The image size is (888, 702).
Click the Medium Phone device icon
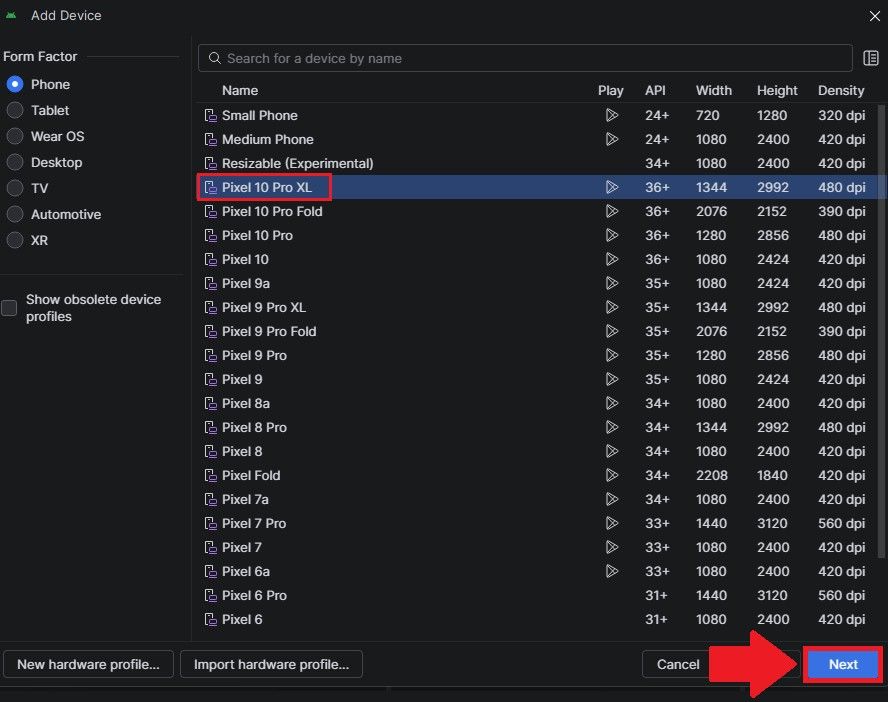pos(211,139)
